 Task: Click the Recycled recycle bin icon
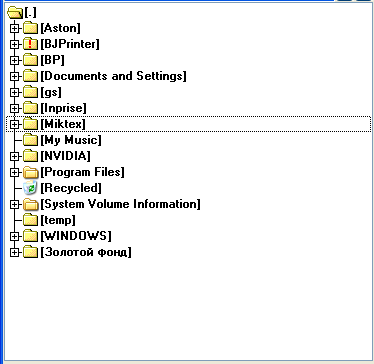30,188
